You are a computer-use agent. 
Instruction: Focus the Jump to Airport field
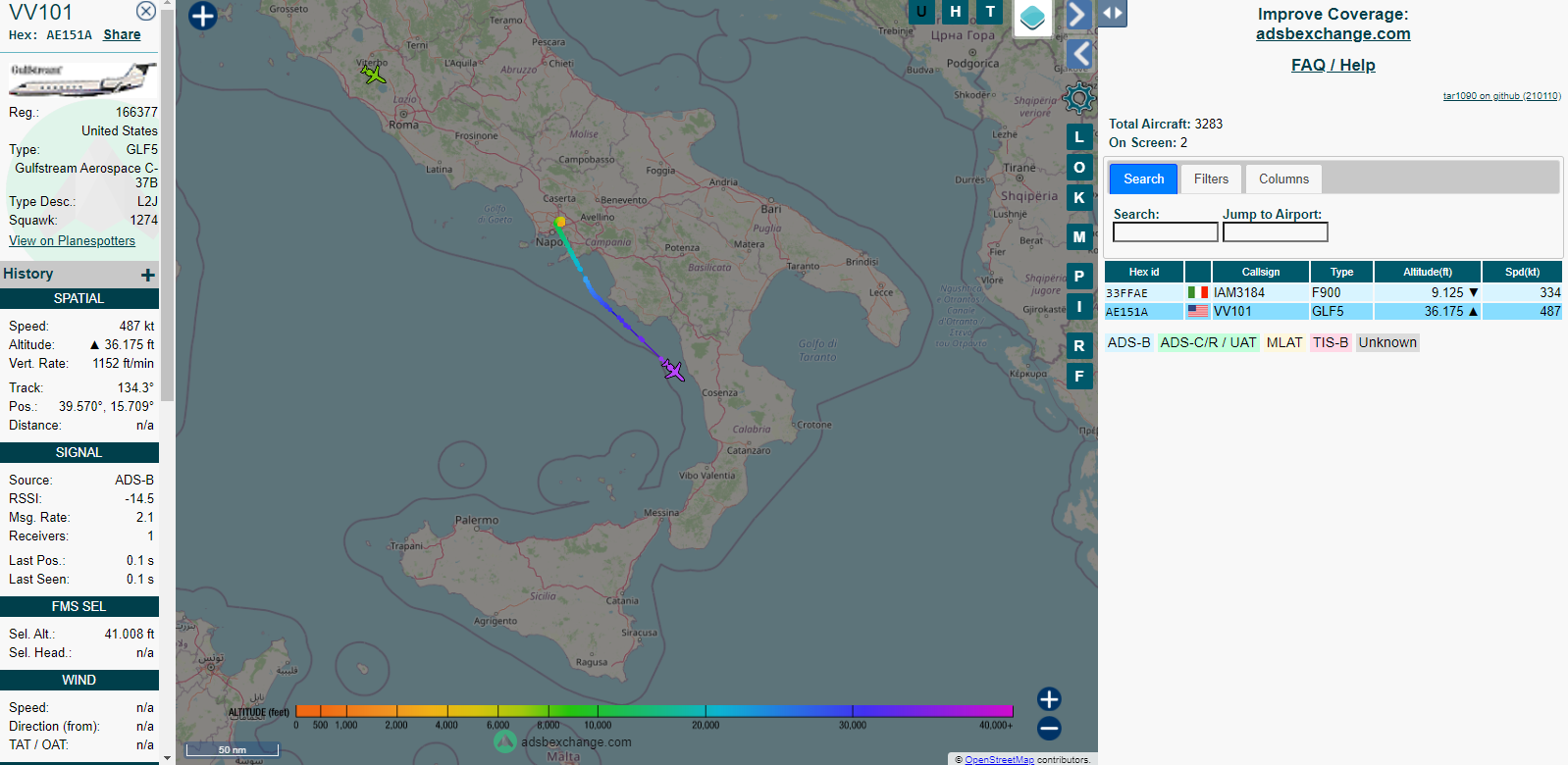click(x=1275, y=231)
